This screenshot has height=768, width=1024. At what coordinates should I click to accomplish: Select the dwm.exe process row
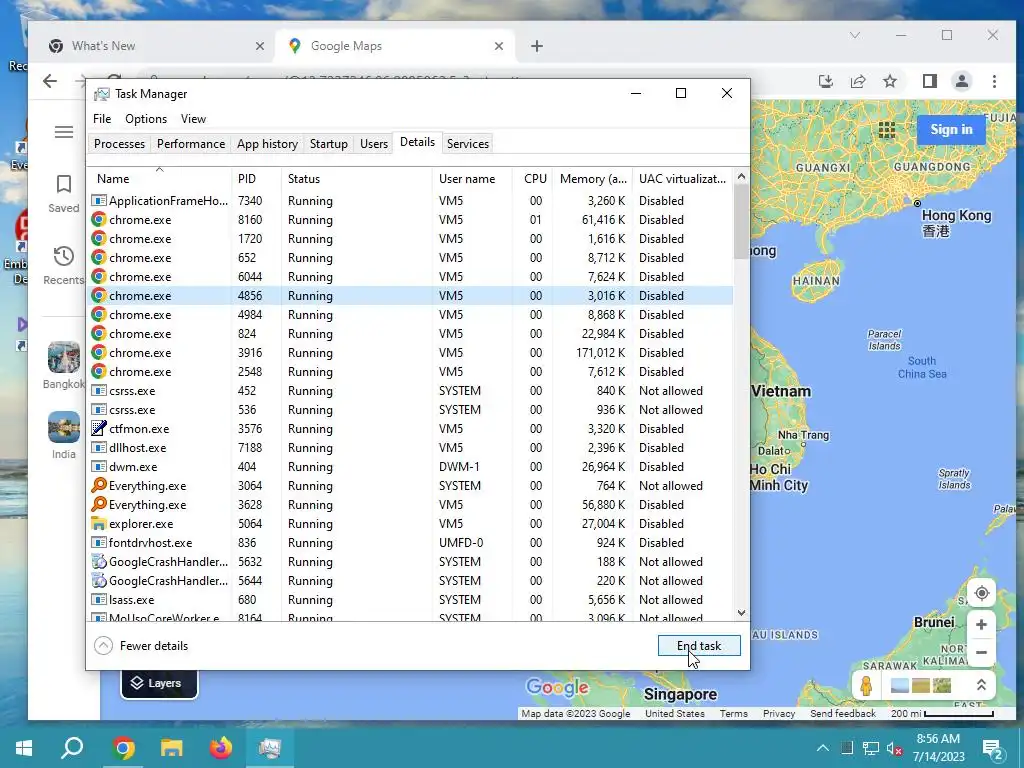[x=410, y=466]
